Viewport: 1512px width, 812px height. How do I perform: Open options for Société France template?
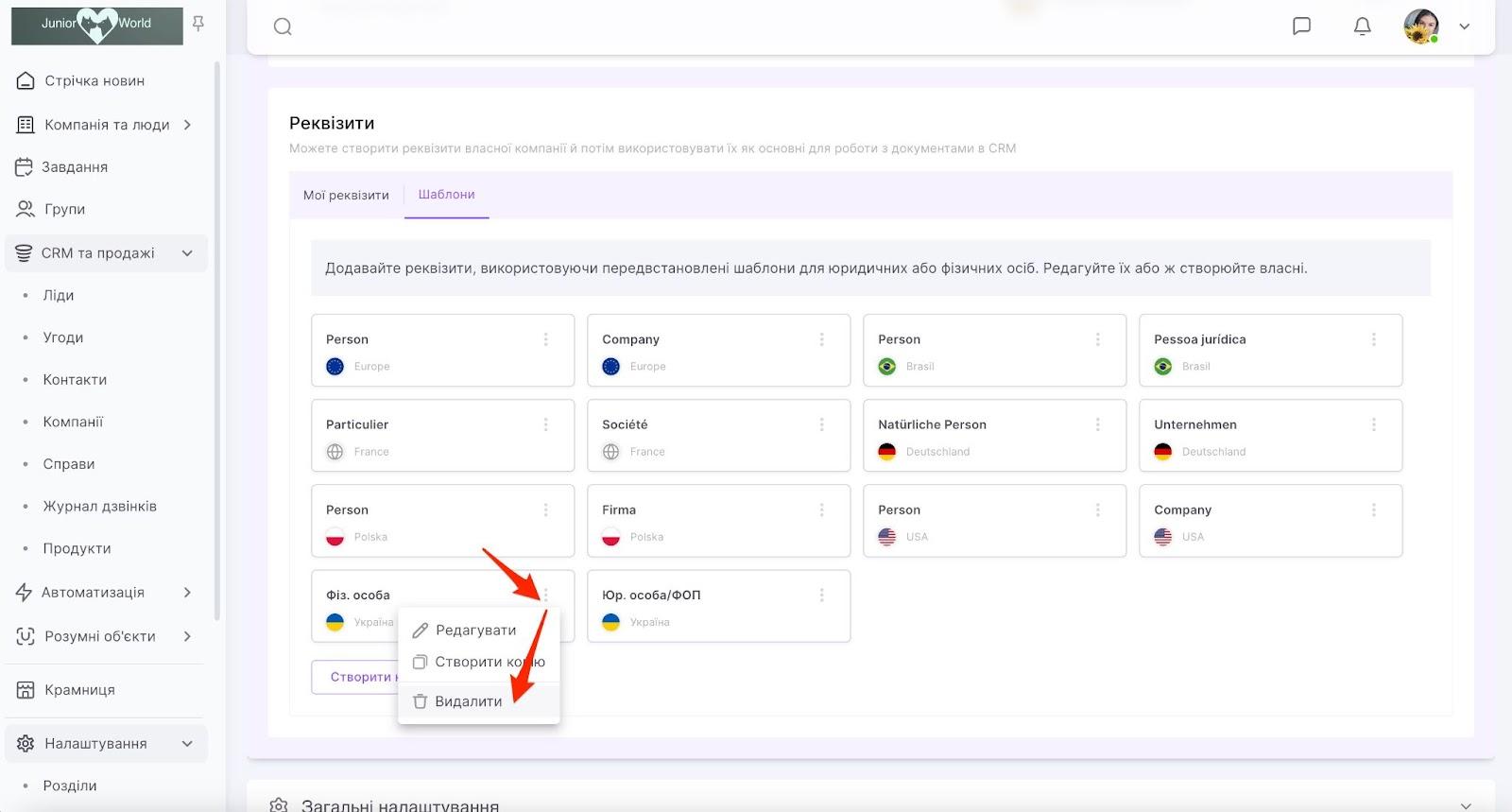pyautogui.click(x=821, y=424)
